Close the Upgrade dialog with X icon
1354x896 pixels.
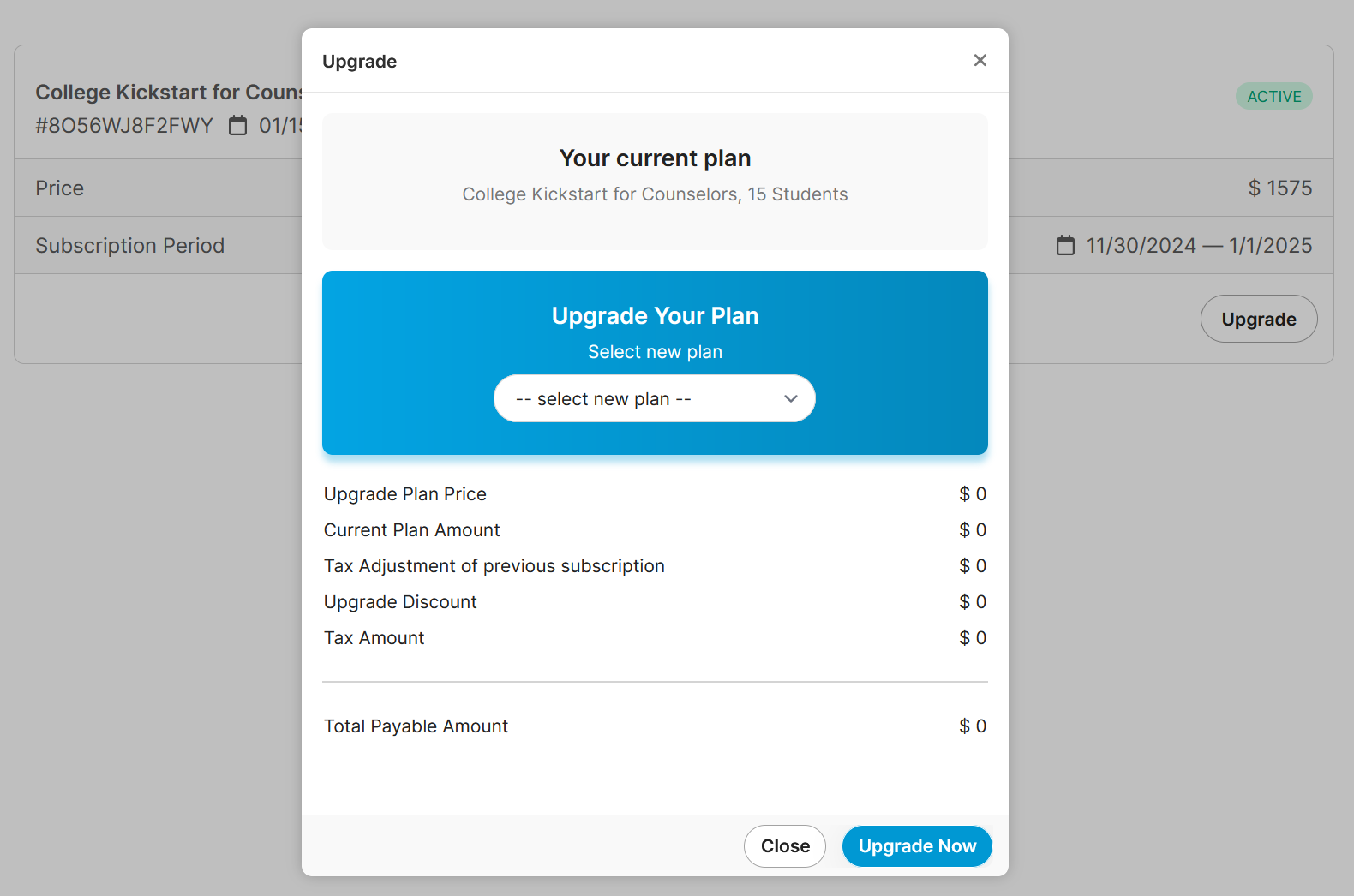(x=980, y=60)
